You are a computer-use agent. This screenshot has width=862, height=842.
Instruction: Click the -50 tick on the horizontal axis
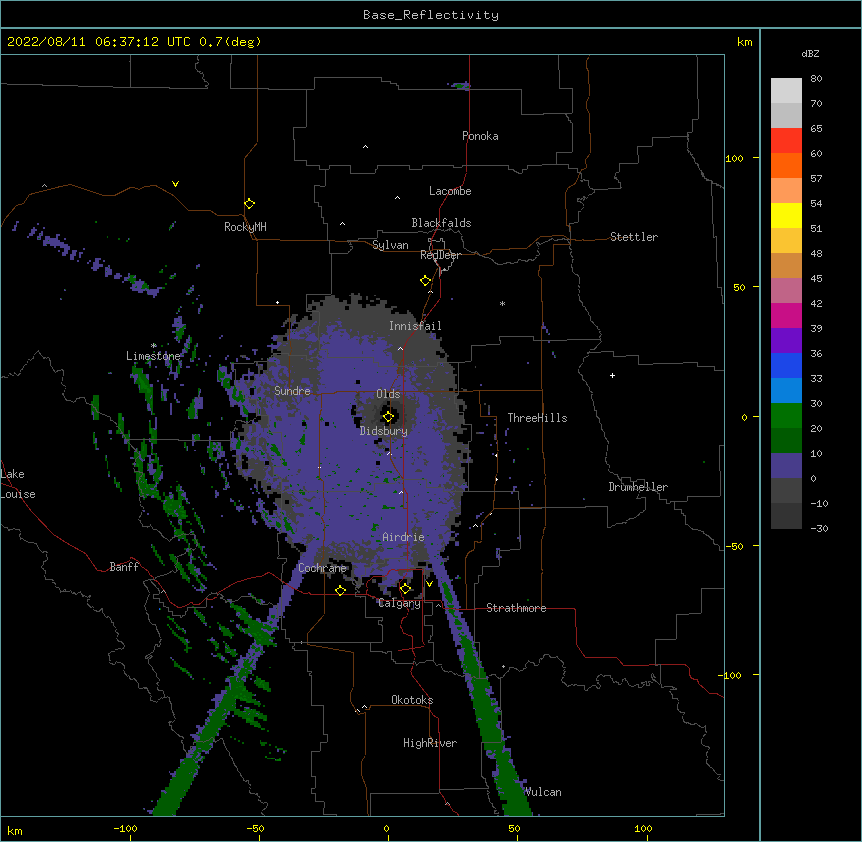tap(256, 829)
